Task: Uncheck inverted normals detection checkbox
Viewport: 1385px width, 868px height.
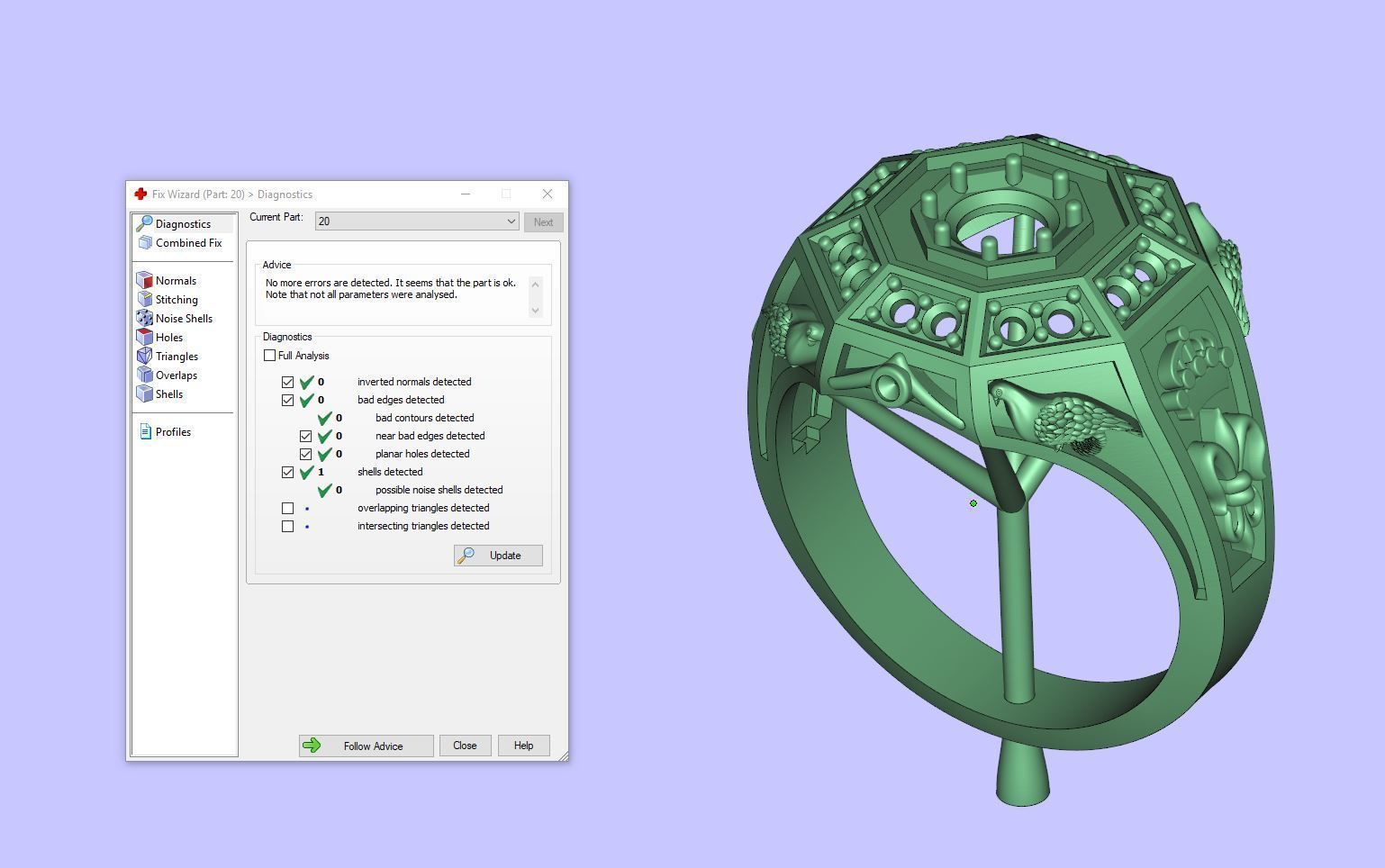Action: [x=287, y=382]
